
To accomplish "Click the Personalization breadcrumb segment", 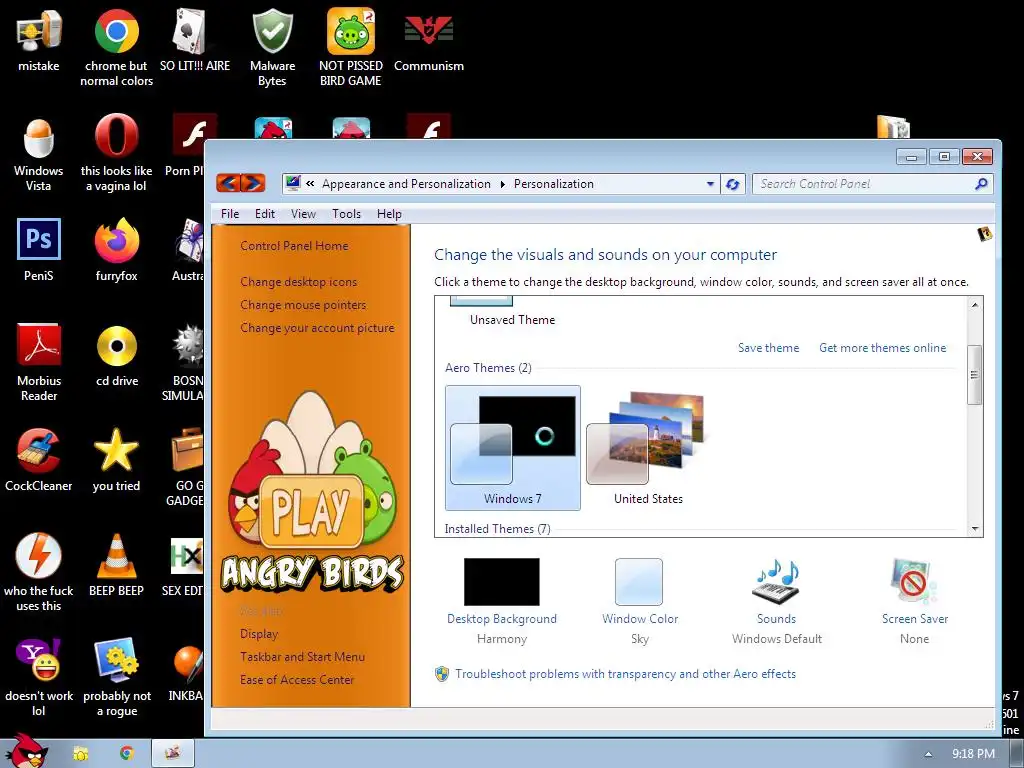I will click(553, 184).
